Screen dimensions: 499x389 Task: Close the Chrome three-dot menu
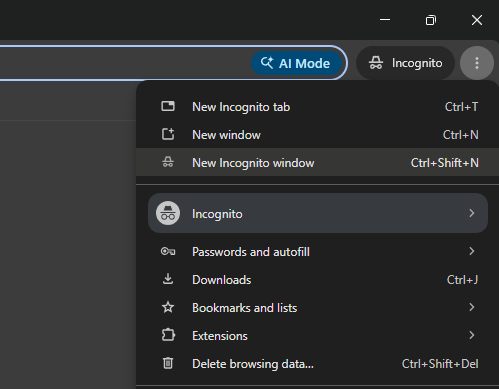(x=477, y=63)
